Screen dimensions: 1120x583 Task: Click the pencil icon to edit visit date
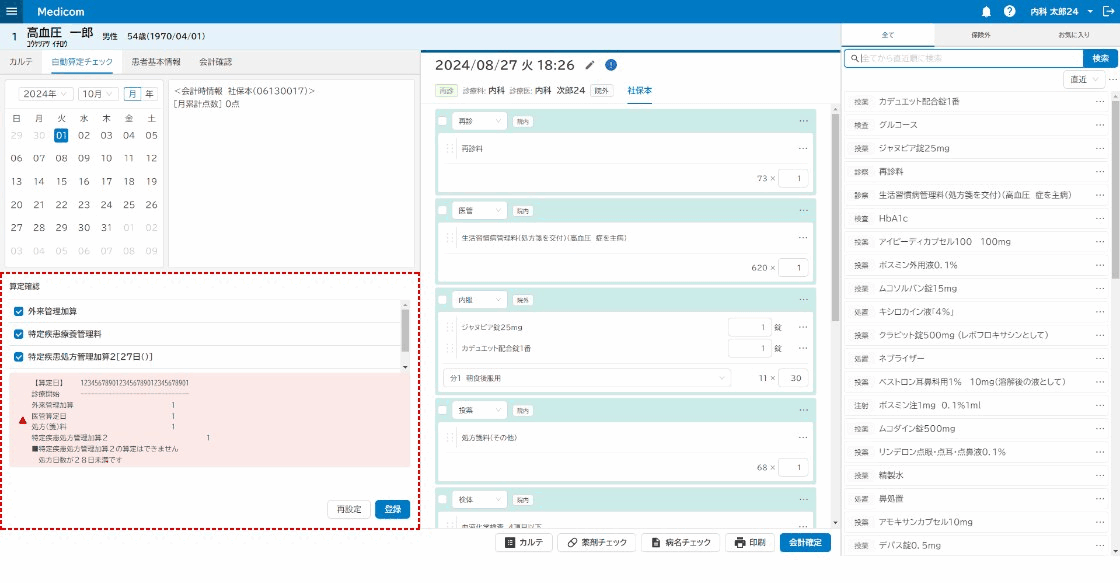tap(590, 65)
